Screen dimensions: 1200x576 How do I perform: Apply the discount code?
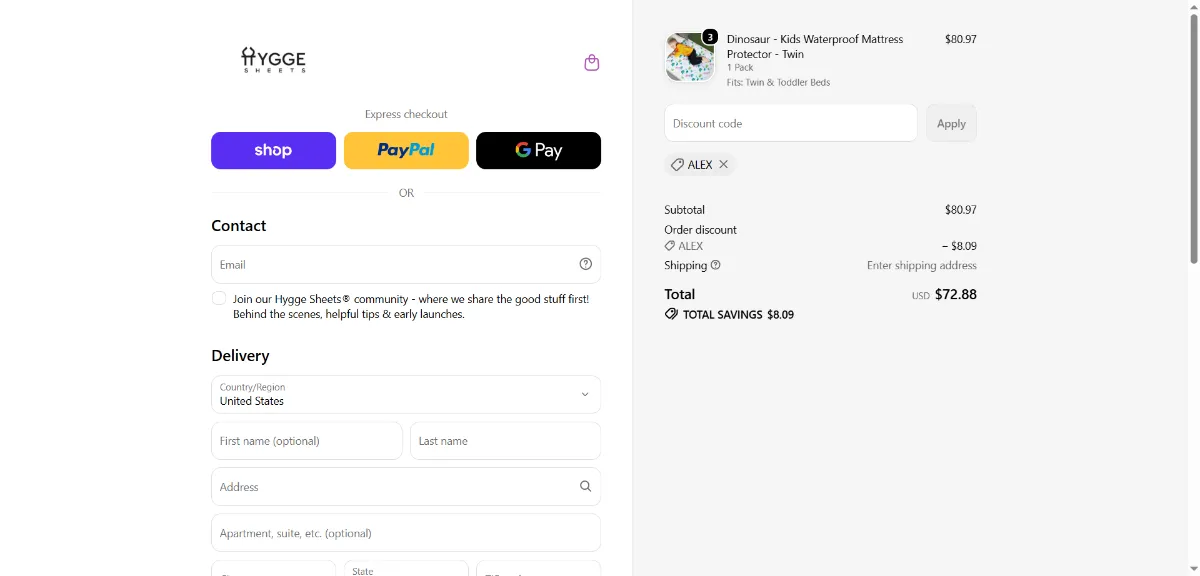point(951,123)
